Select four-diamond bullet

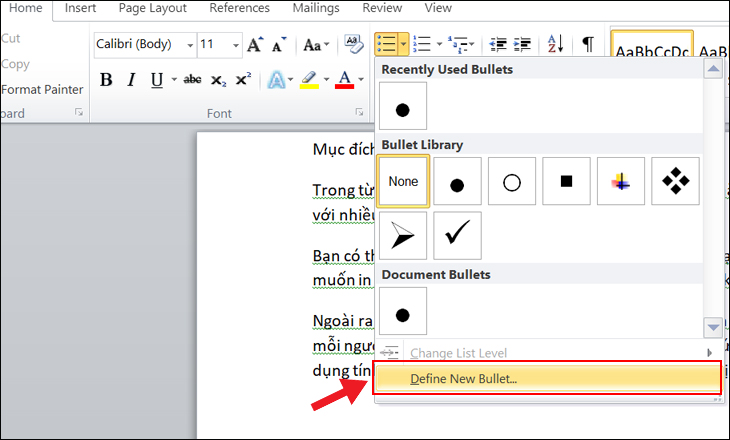pos(675,181)
